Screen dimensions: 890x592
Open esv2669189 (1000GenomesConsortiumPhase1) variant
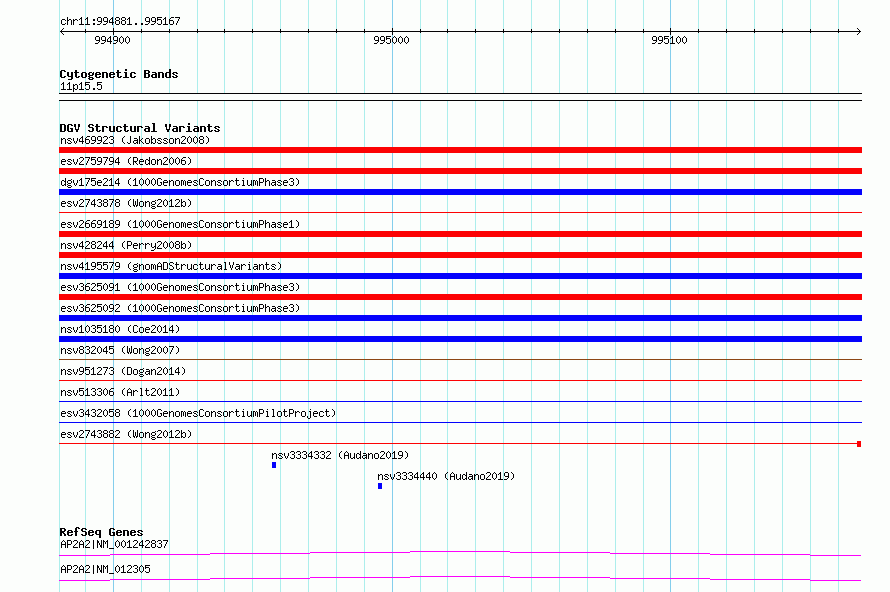[180, 224]
